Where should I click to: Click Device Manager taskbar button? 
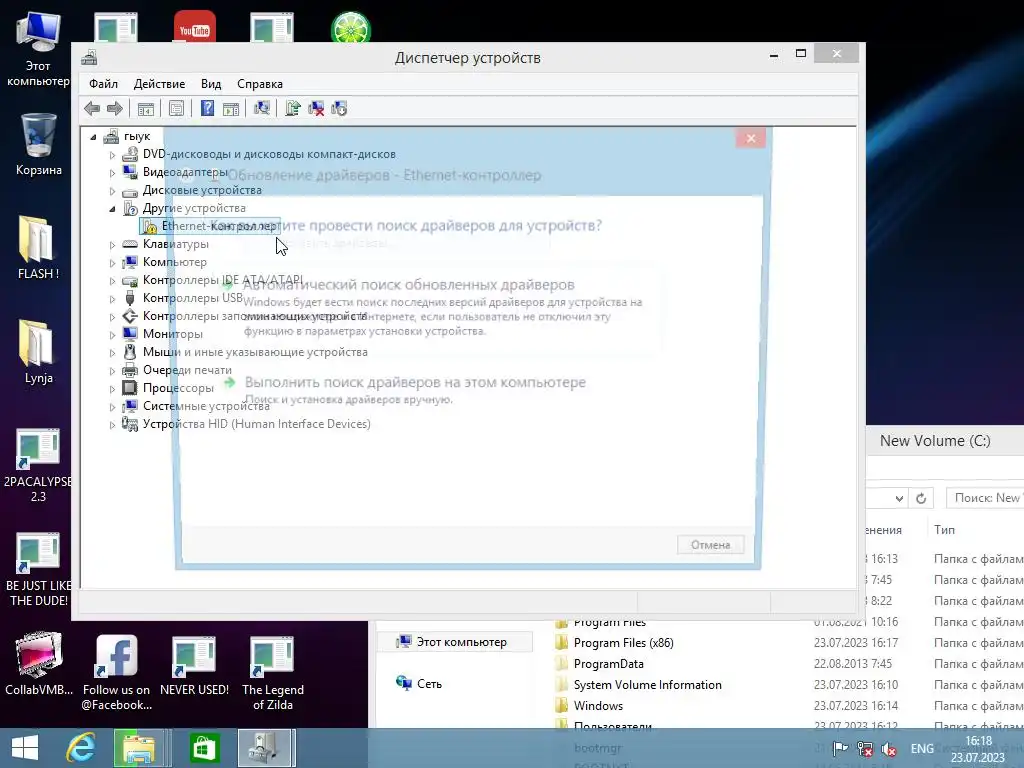click(266, 748)
